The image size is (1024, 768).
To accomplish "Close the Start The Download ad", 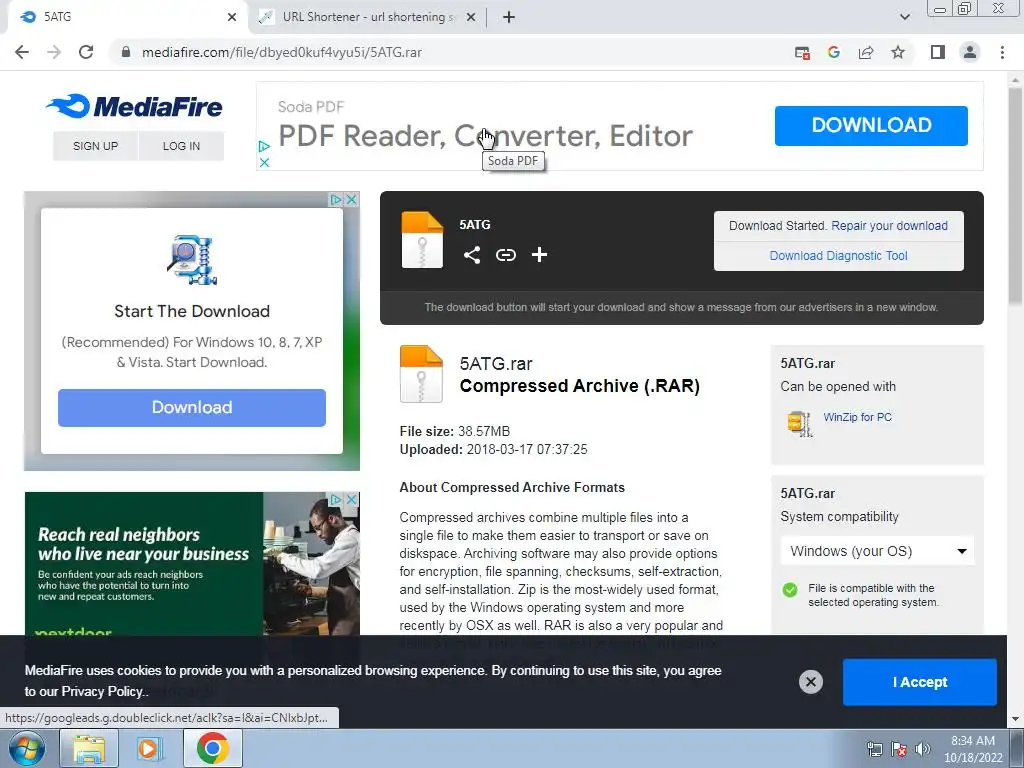I will coord(351,199).
